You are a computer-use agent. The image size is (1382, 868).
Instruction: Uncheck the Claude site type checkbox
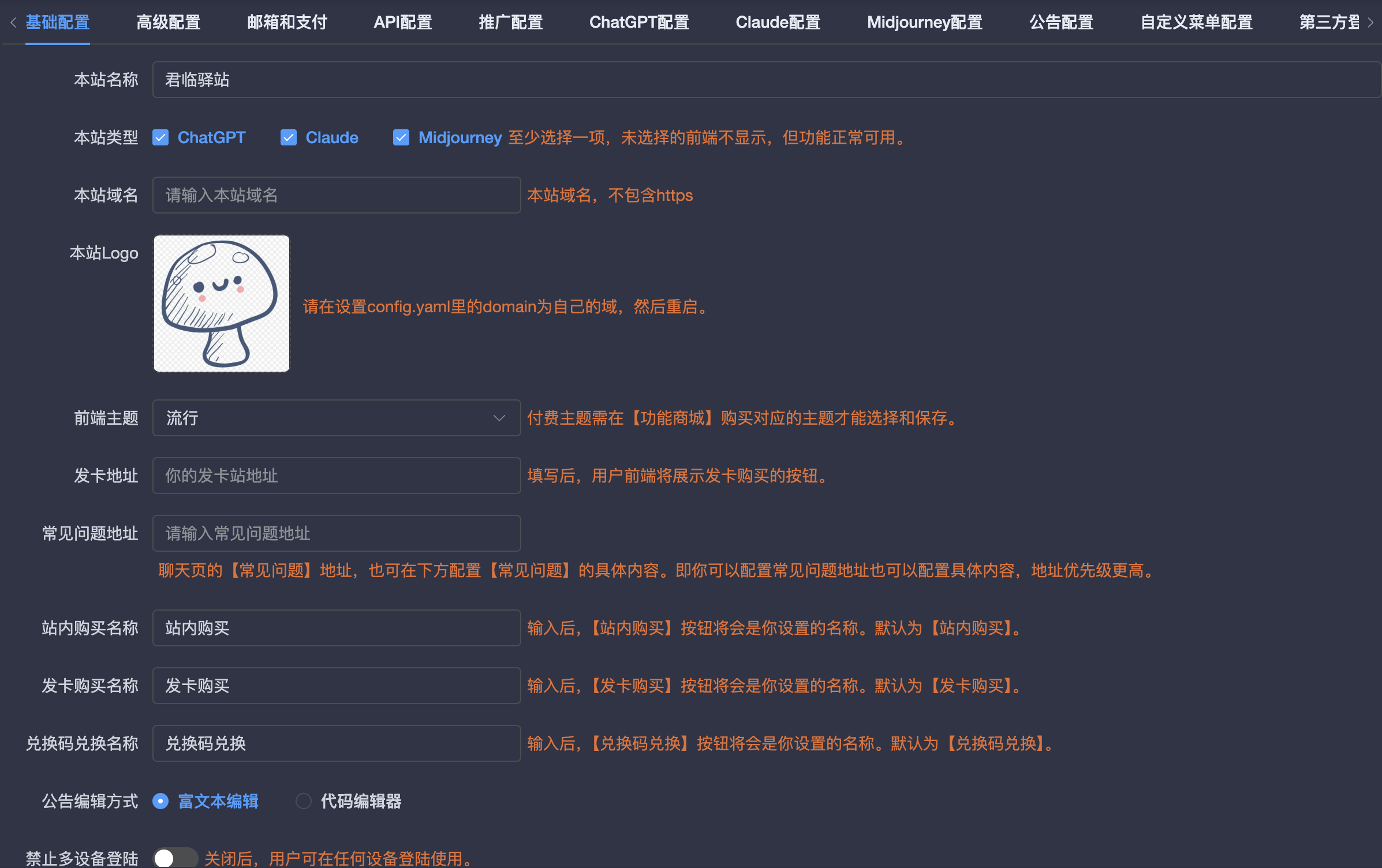pyautogui.click(x=288, y=137)
